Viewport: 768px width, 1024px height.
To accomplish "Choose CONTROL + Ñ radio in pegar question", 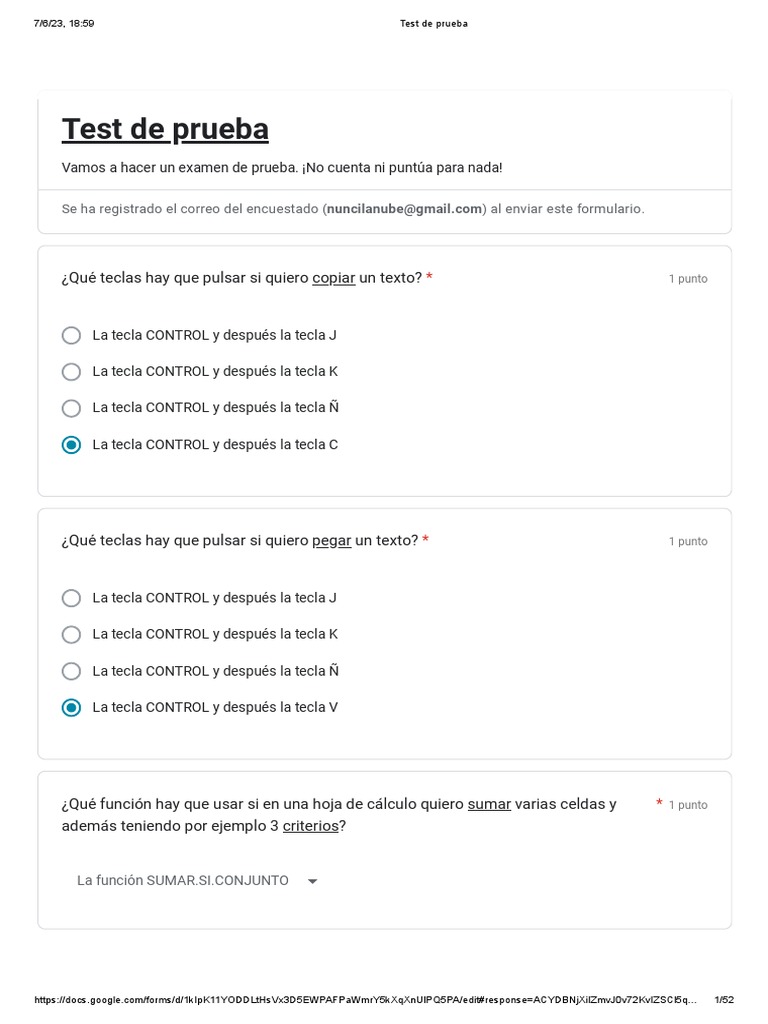I will (71, 671).
